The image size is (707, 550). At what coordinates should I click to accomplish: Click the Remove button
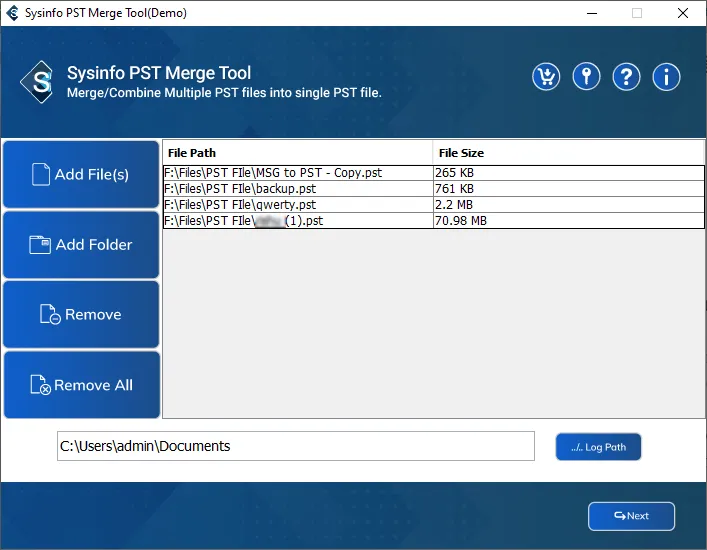coord(81,314)
